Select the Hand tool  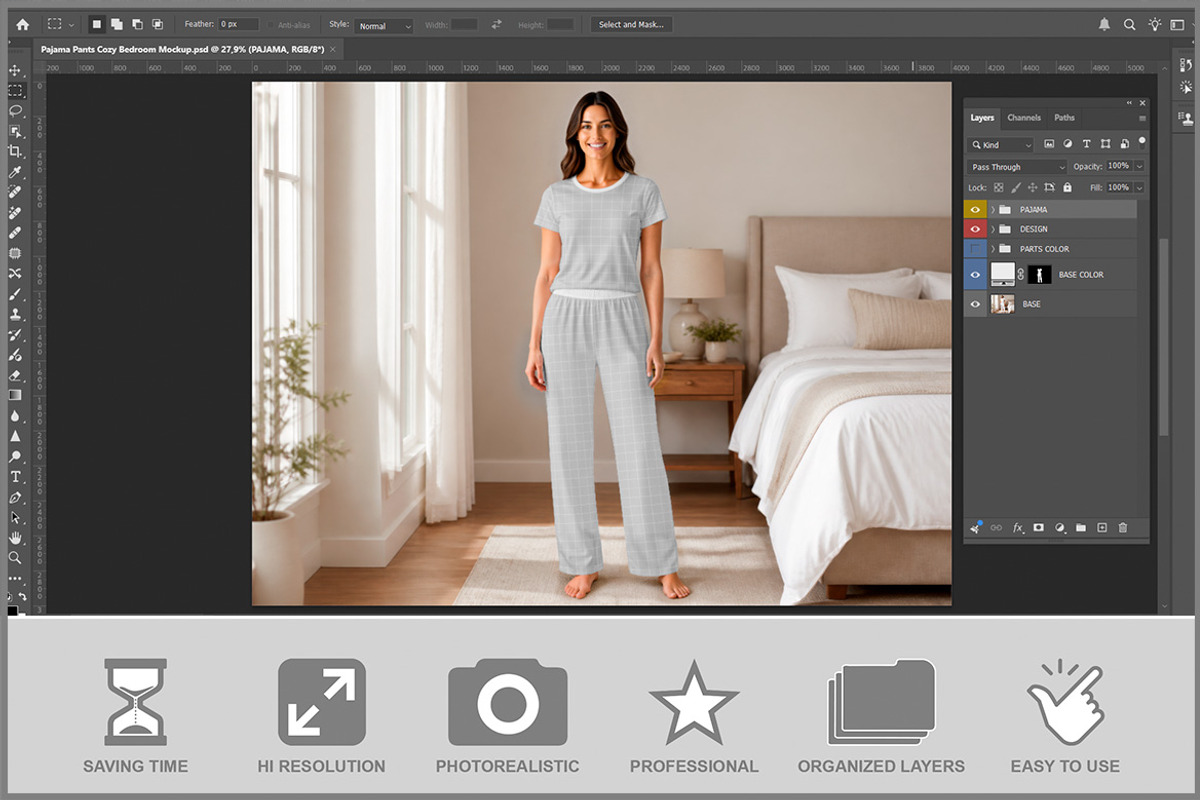pos(15,538)
